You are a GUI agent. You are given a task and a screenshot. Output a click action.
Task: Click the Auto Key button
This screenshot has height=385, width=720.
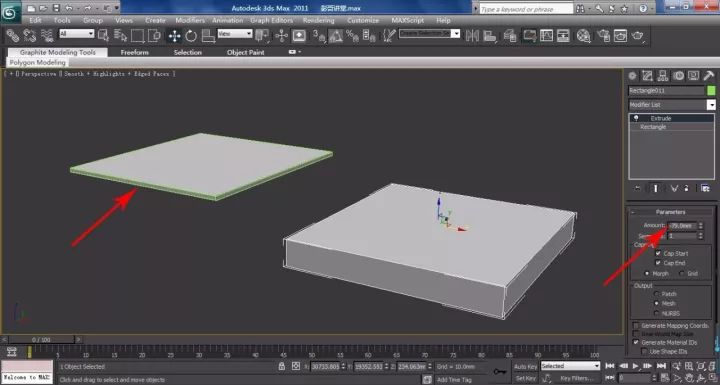(x=525, y=367)
